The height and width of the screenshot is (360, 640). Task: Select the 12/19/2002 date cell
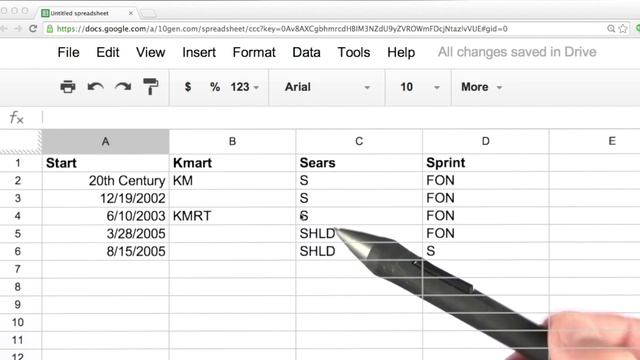105,198
